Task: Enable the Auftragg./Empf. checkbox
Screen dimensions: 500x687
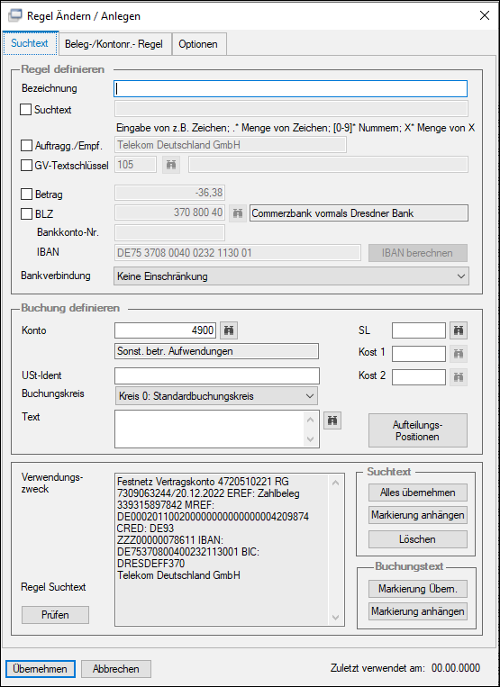Action: 26,145
